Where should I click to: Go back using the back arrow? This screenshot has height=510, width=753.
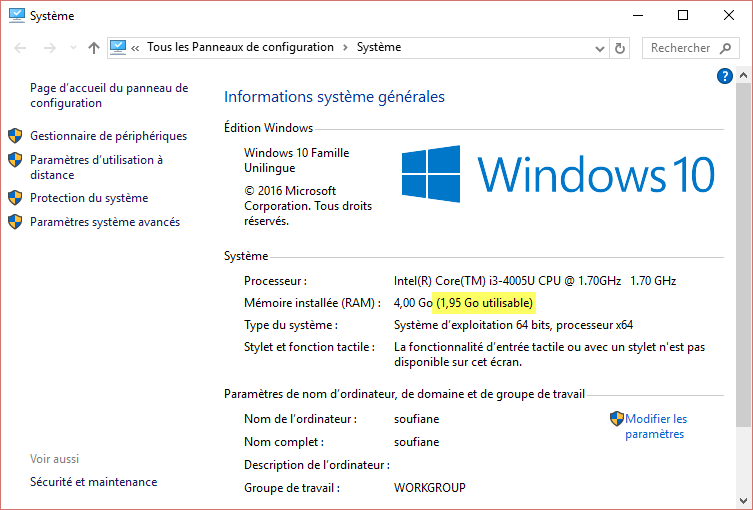[20, 48]
